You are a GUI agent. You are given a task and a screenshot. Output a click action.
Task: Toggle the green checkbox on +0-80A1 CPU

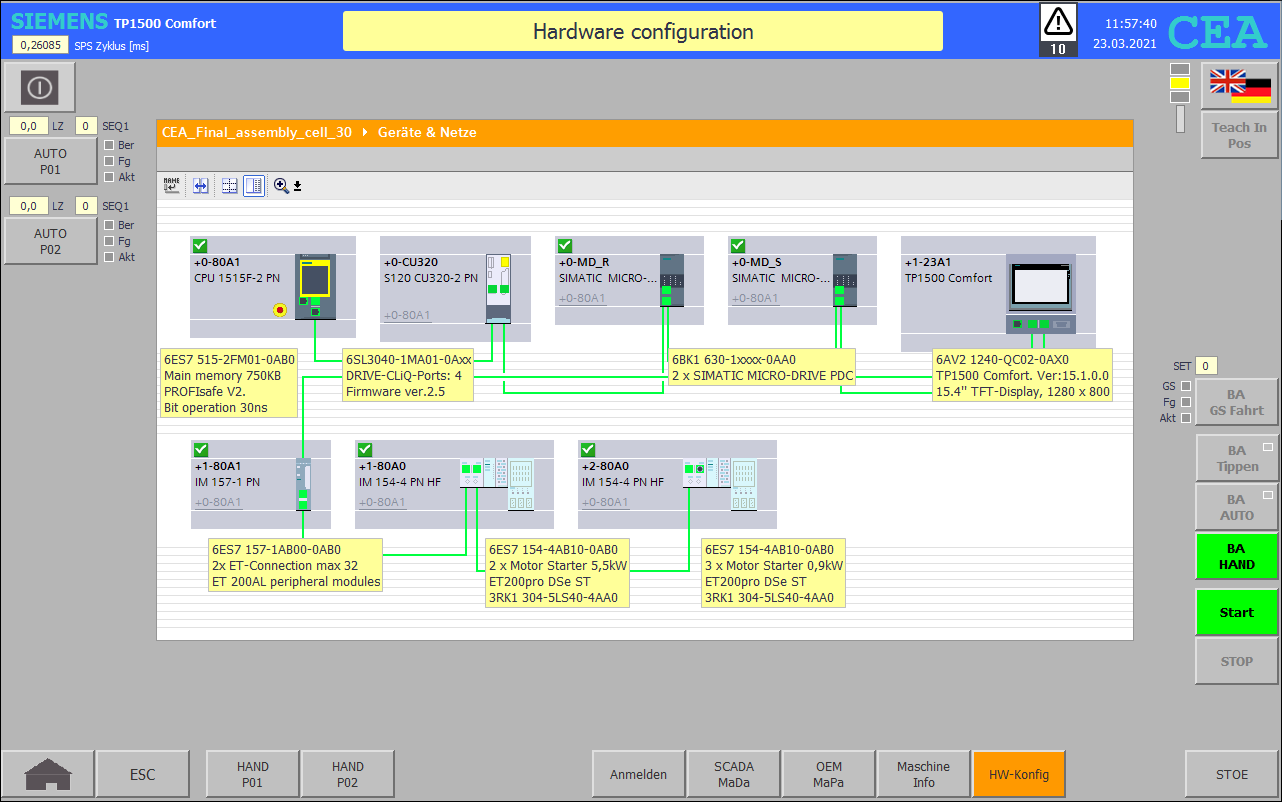coord(200,246)
